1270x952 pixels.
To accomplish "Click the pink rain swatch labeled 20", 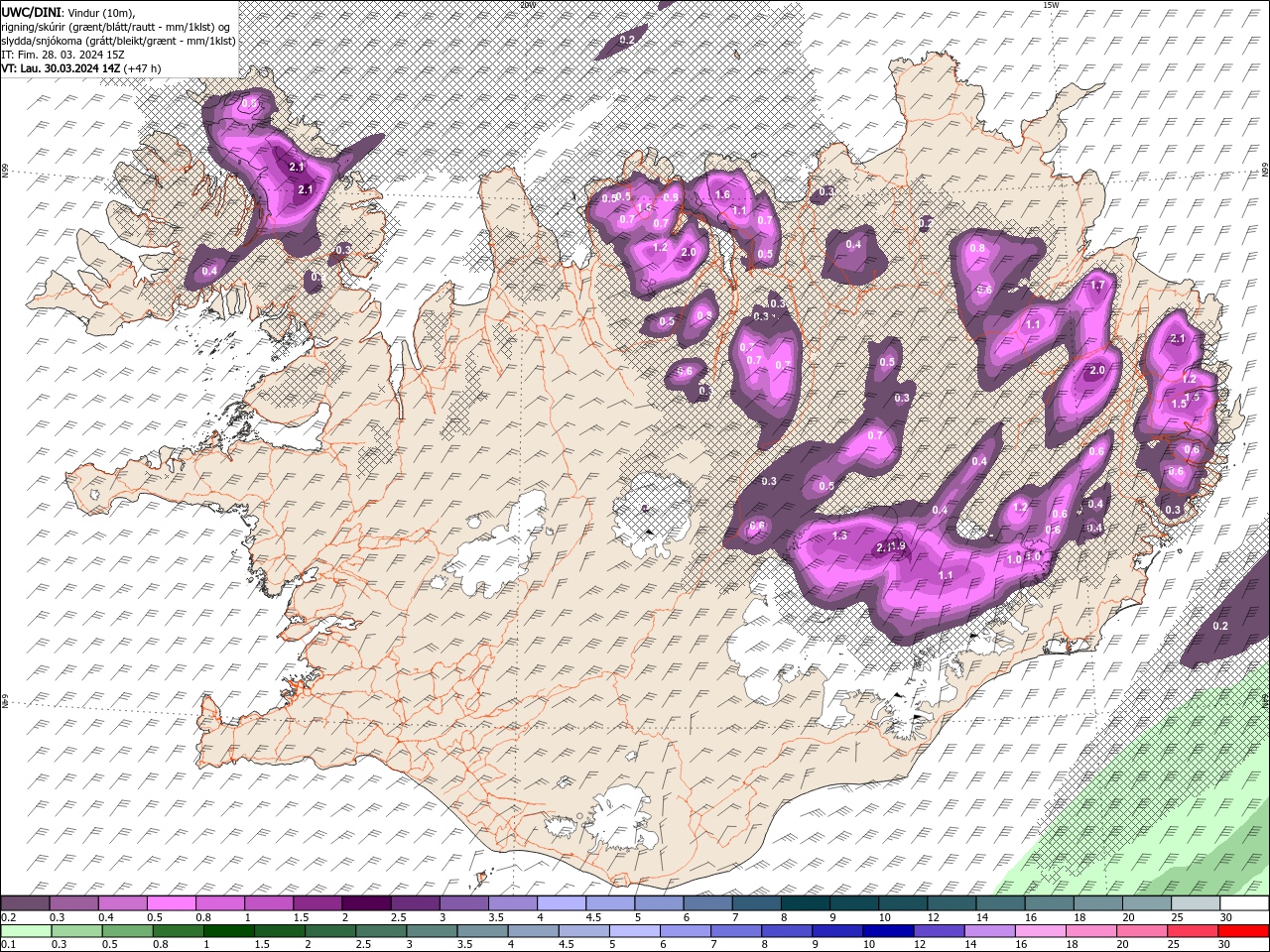I will 1143,930.
